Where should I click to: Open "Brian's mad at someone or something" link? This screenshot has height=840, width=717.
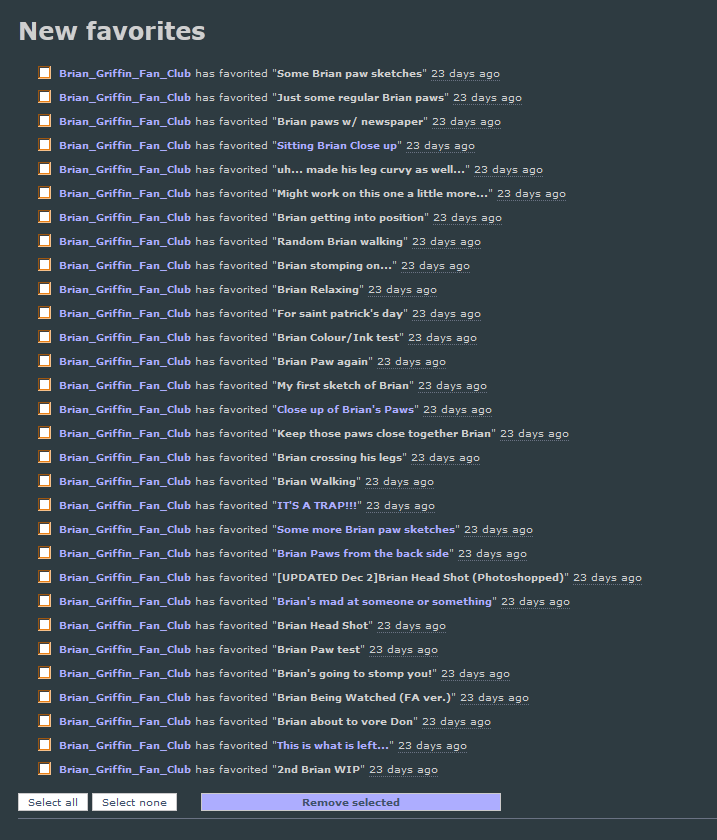tap(384, 602)
